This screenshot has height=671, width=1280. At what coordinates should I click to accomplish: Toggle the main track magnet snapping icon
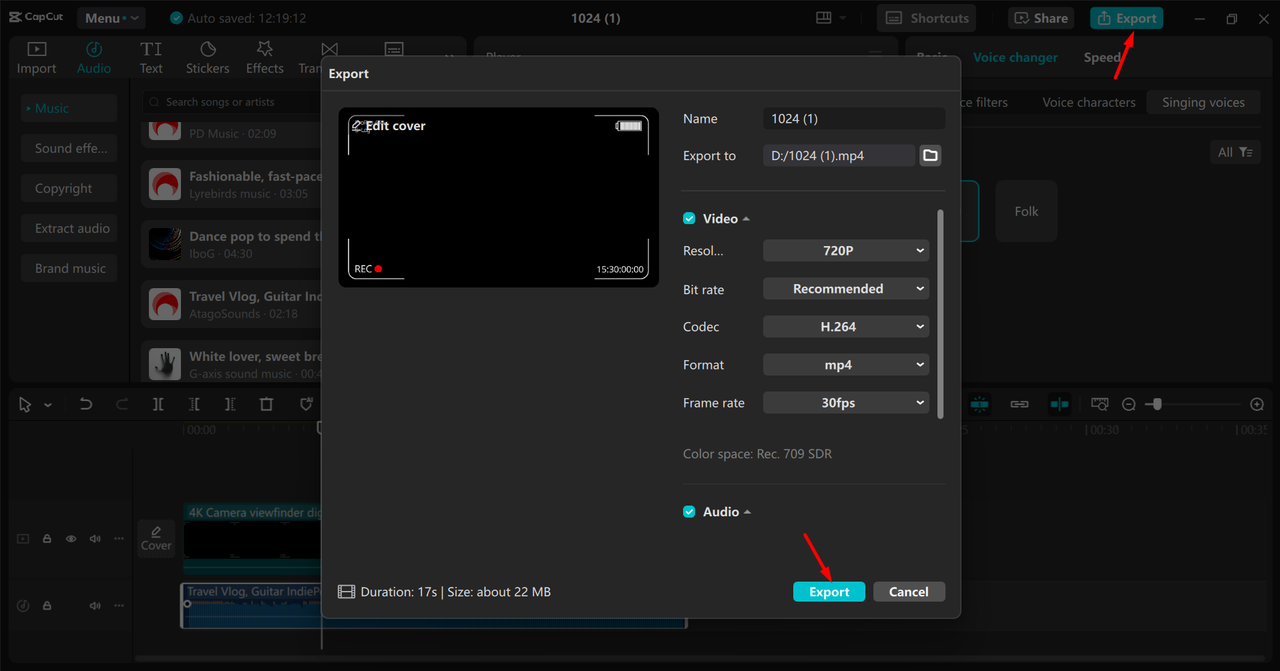click(x=979, y=404)
